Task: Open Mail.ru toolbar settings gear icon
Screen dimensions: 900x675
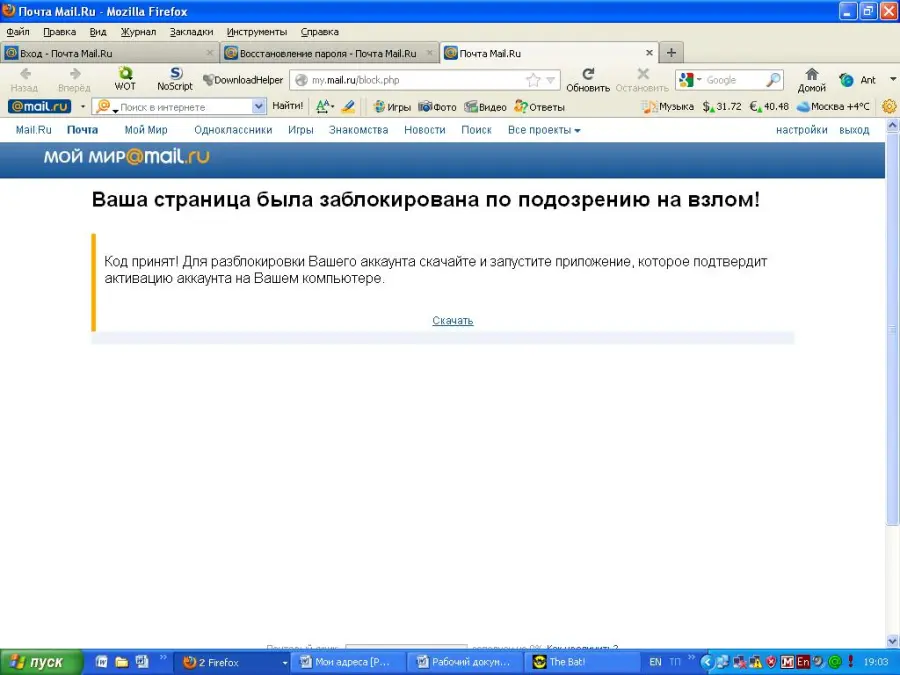Action: click(889, 106)
